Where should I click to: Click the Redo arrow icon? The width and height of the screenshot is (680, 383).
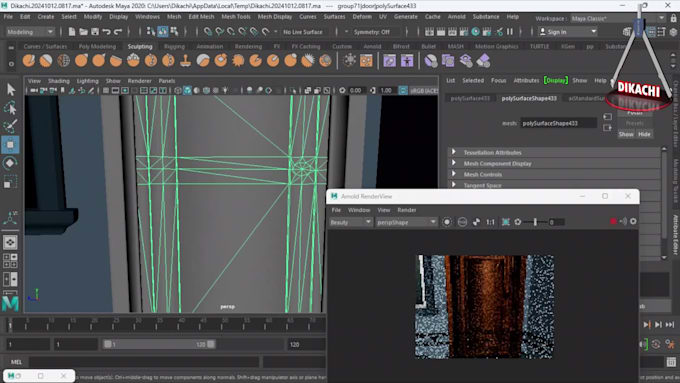118,32
